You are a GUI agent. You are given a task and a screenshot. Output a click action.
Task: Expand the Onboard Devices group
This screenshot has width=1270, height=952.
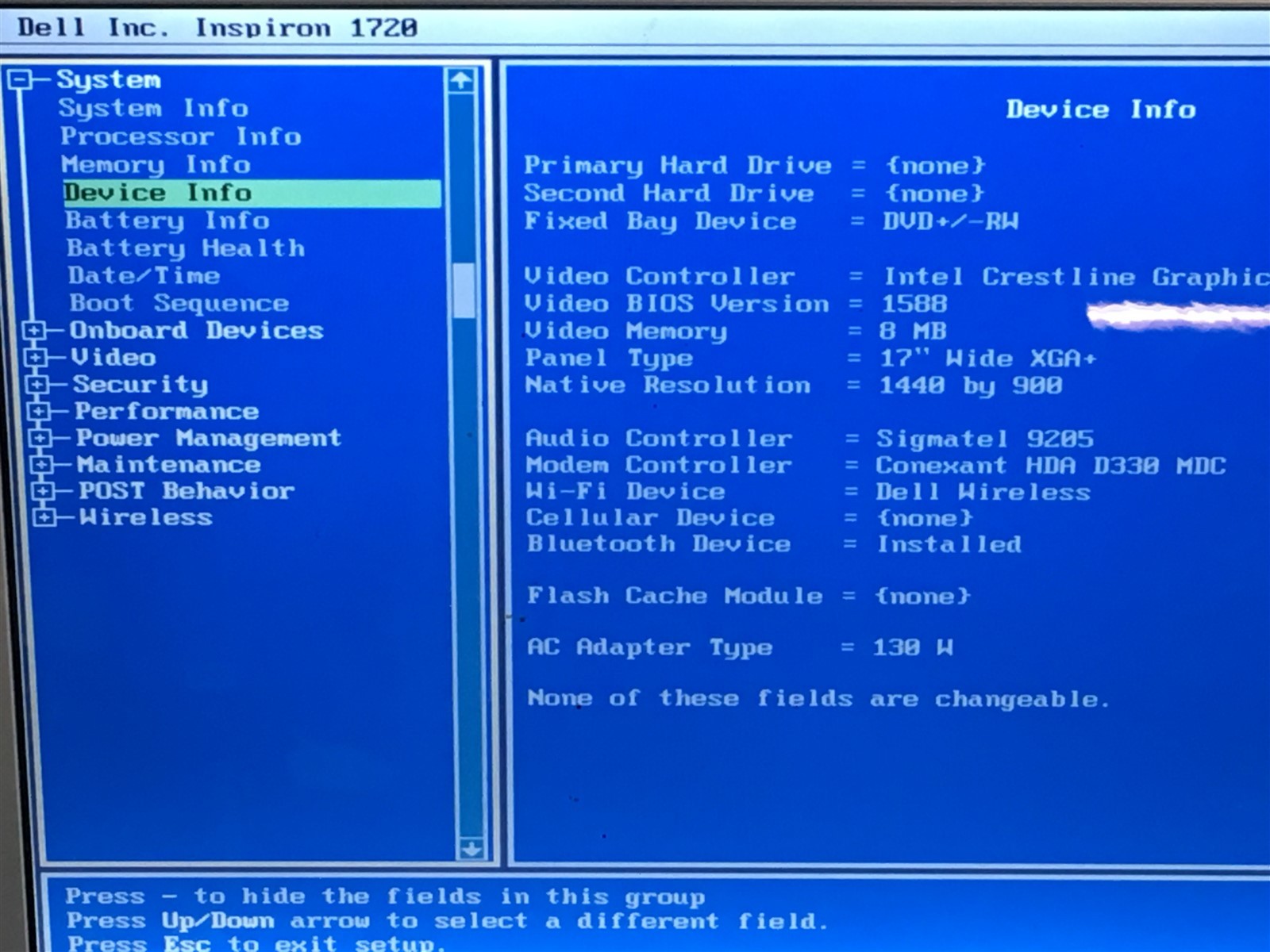pos(35,330)
